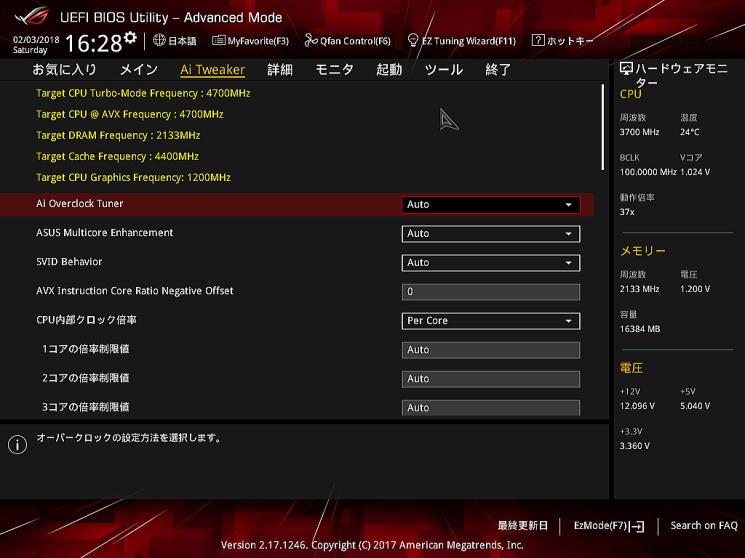
Task: Click the 5.040 V reading
Action: point(695,406)
